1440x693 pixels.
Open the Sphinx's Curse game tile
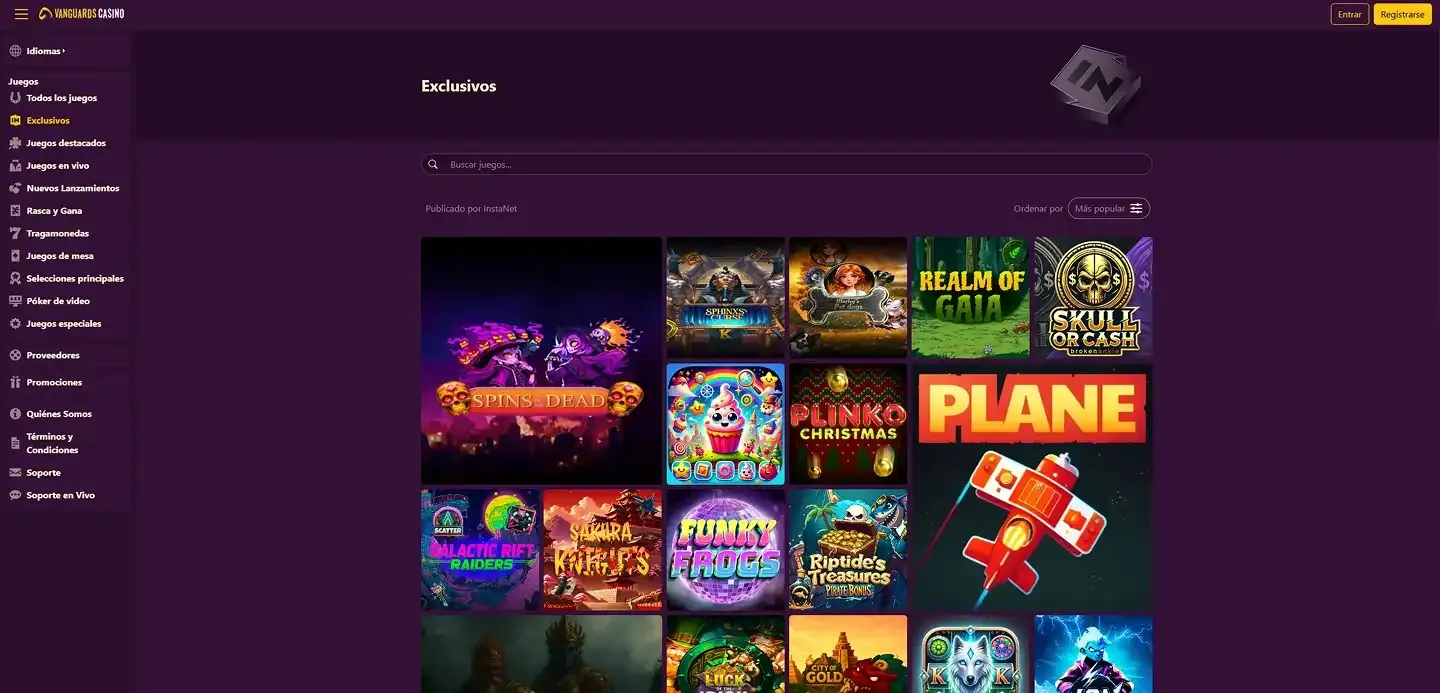pyautogui.click(x=725, y=297)
